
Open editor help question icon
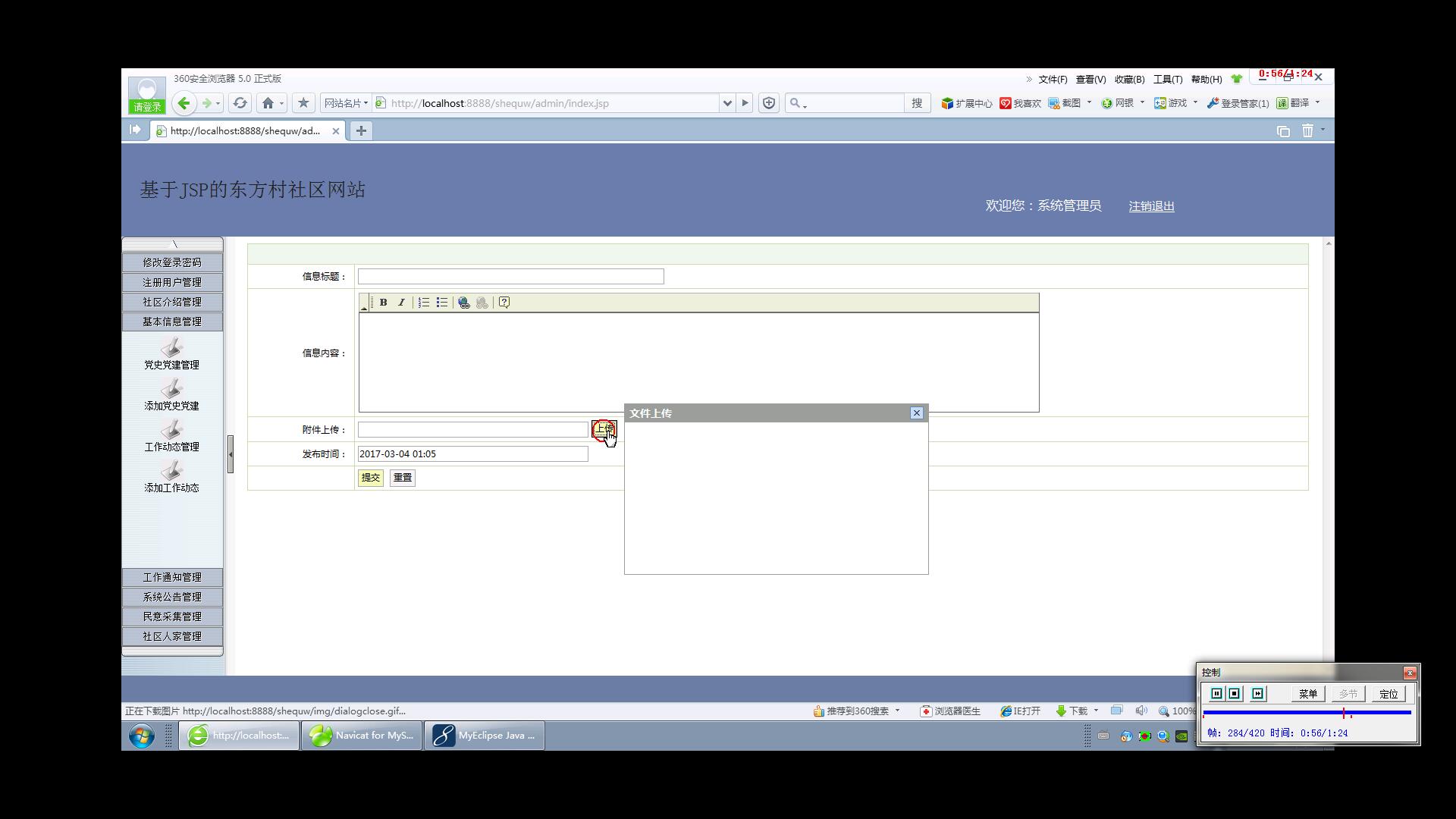[x=504, y=303]
